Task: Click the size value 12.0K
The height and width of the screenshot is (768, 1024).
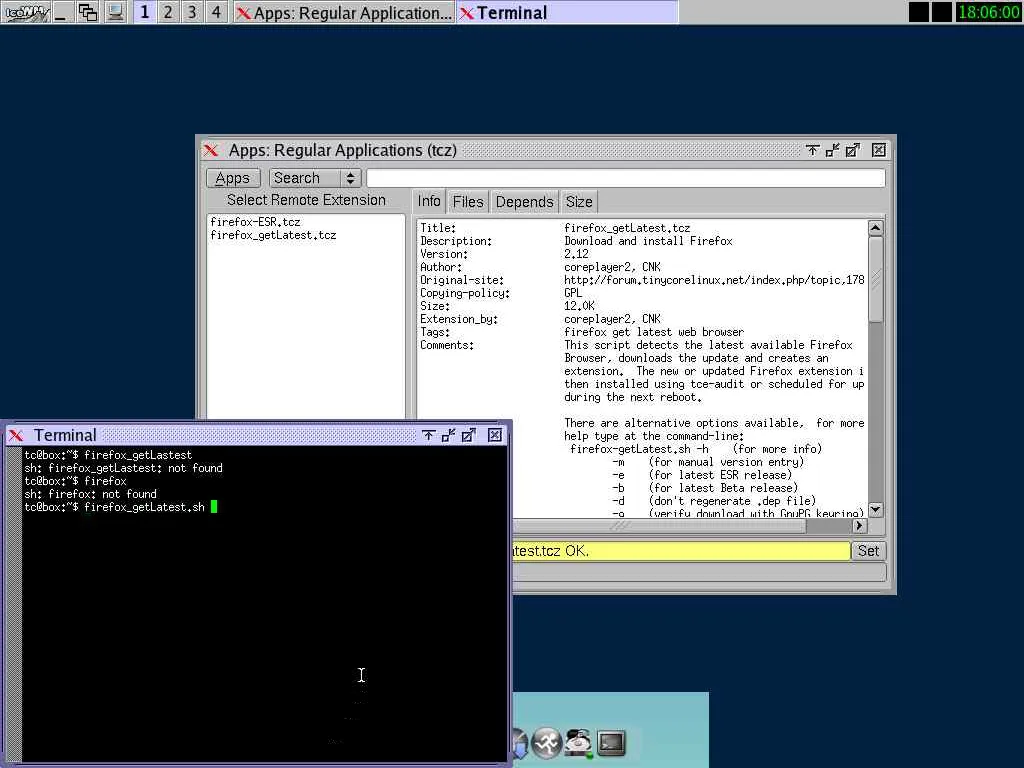Action: (x=579, y=306)
